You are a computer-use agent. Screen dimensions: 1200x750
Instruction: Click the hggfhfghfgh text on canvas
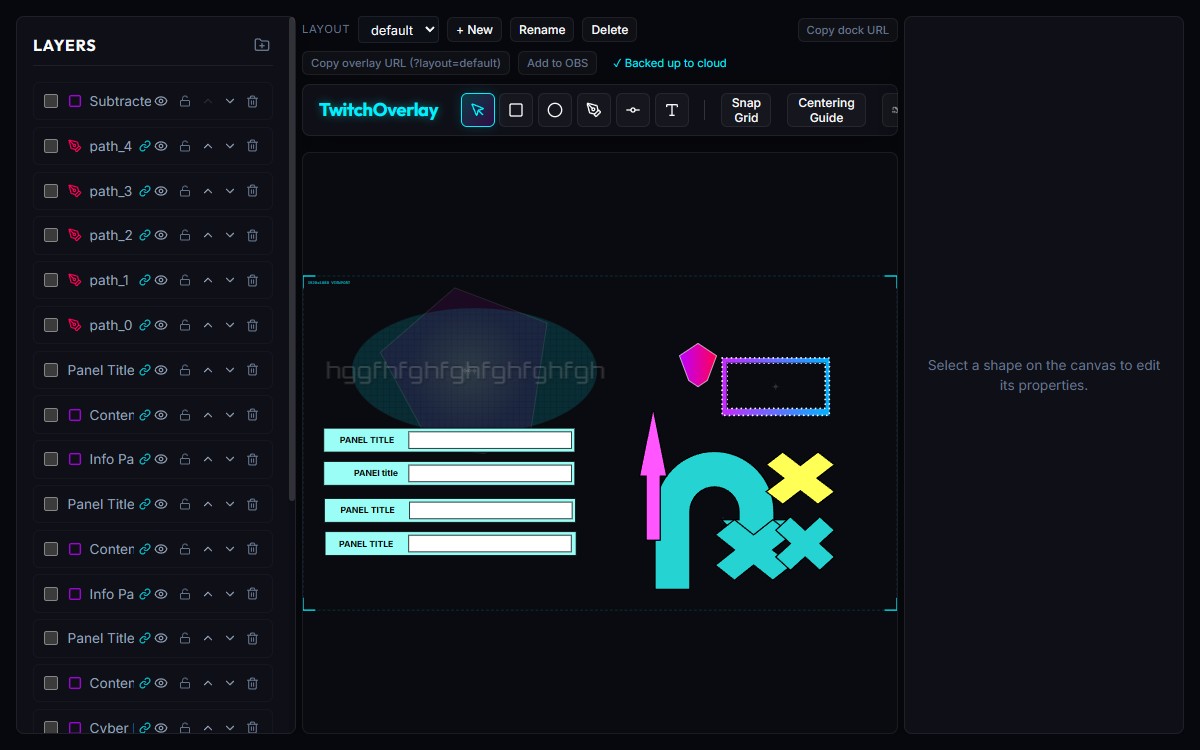pyautogui.click(x=465, y=372)
